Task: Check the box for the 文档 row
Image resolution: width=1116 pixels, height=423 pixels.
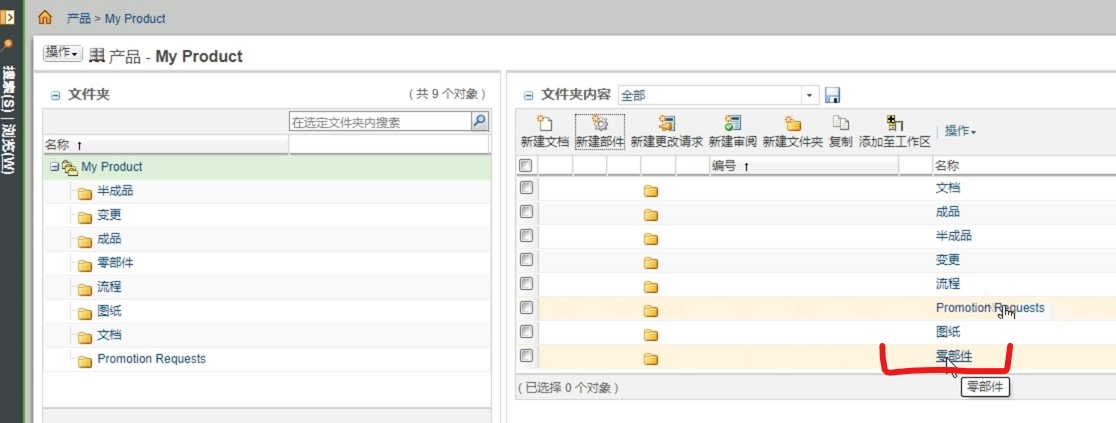Action: click(x=526, y=188)
